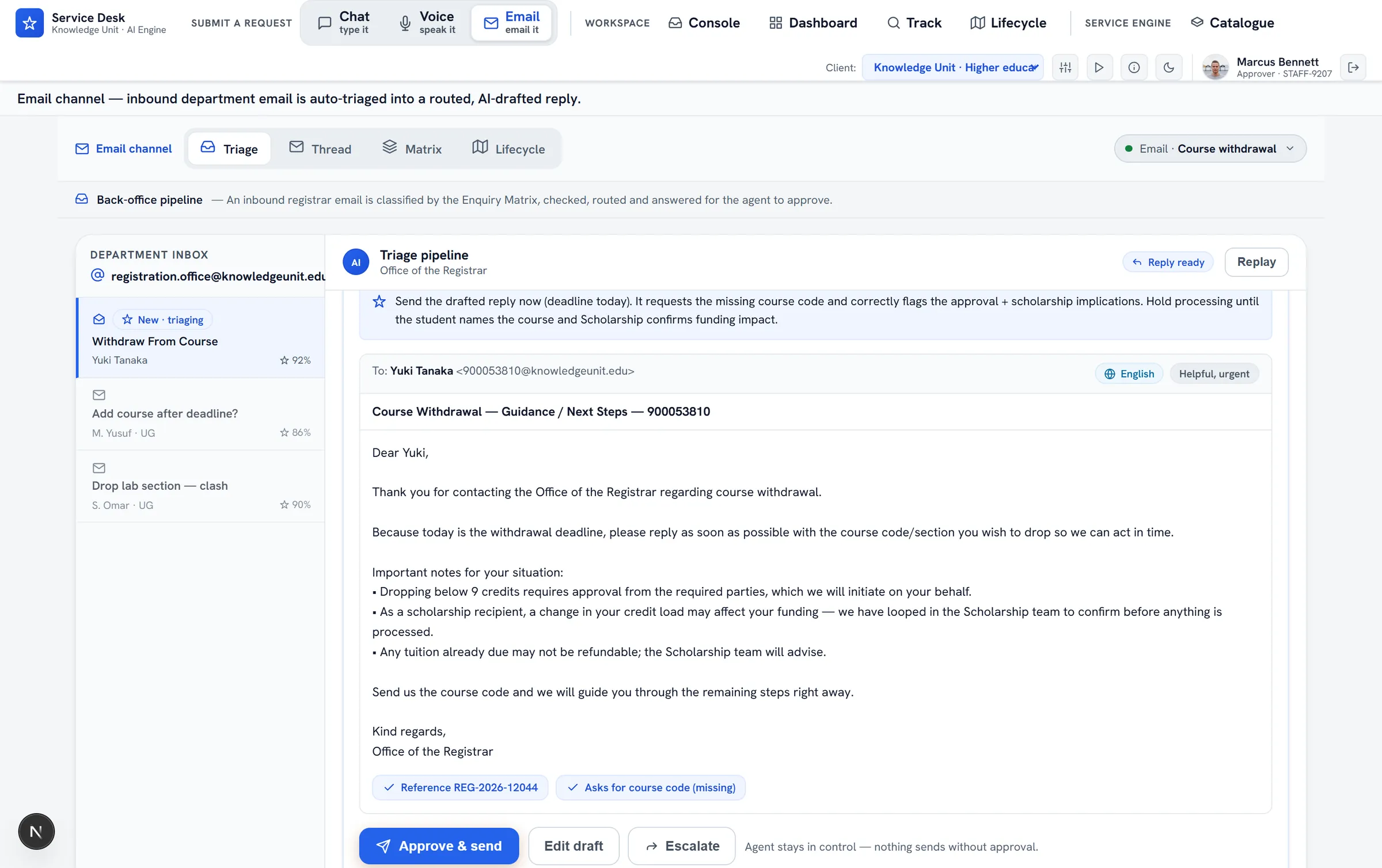Viewport: 1382px width, 868px height.
Task: Open Lifecycle in the top navigation
Action: [x=1008, y=22]
